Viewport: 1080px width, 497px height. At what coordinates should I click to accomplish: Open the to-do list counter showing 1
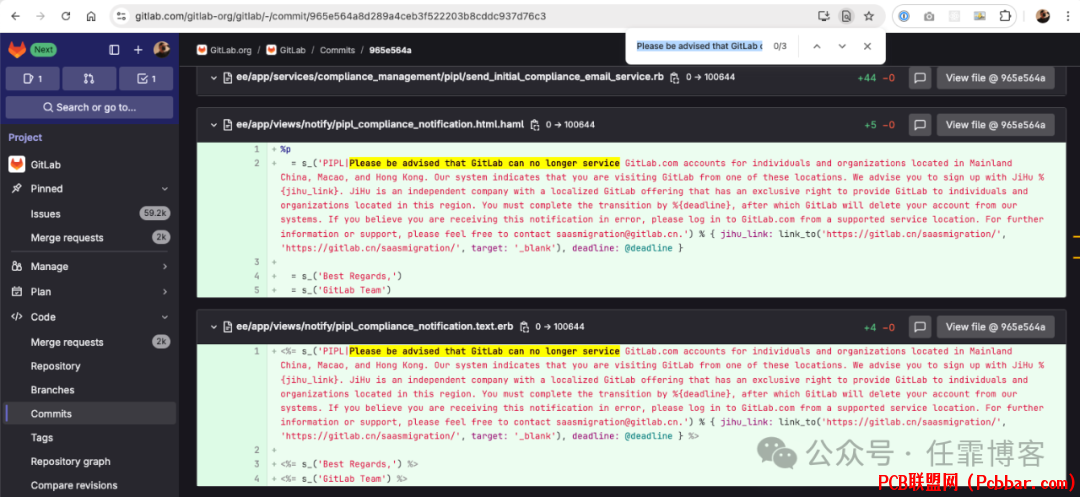[146, 79]
